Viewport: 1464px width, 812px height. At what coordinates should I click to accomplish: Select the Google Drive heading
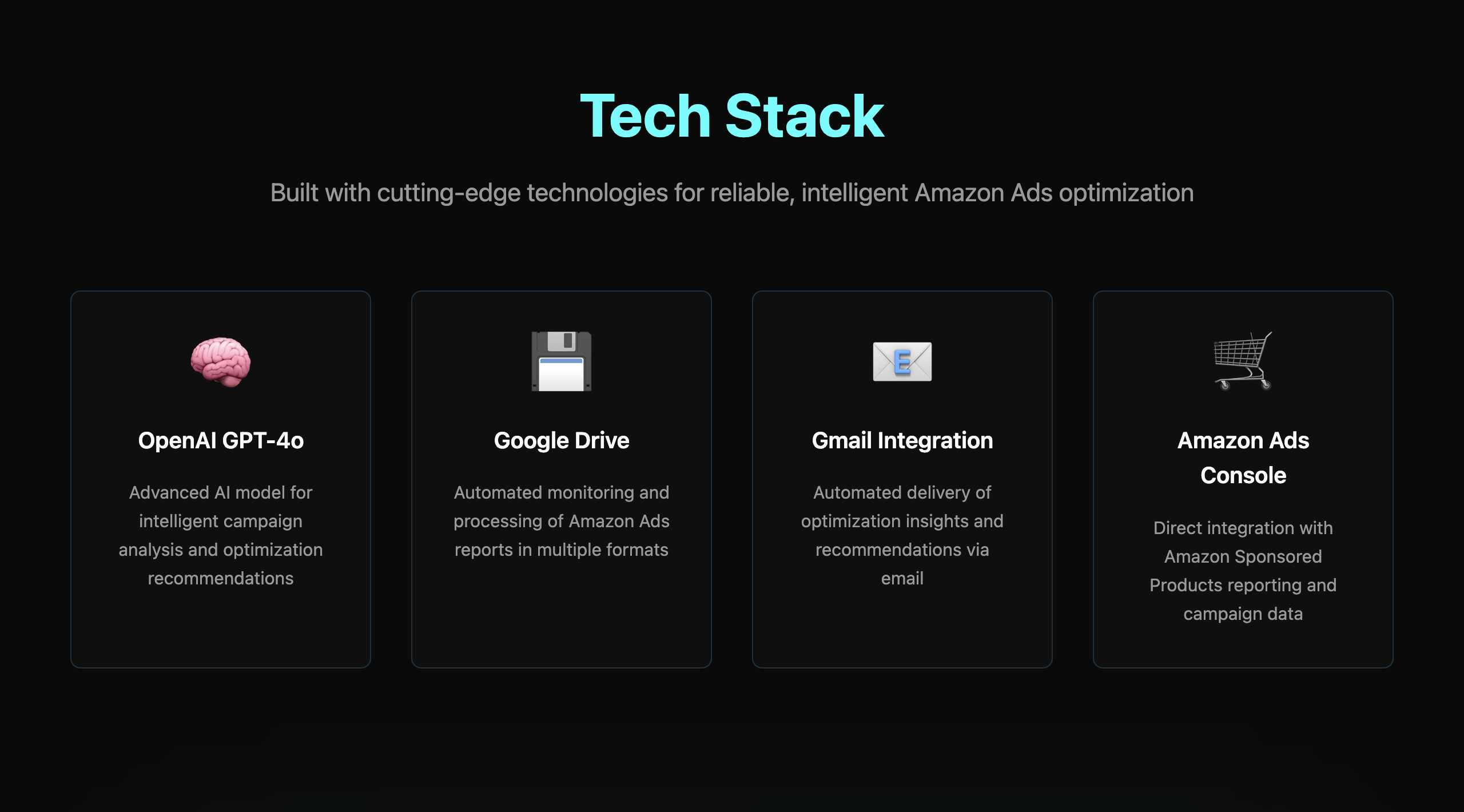(x=562, y=440)
